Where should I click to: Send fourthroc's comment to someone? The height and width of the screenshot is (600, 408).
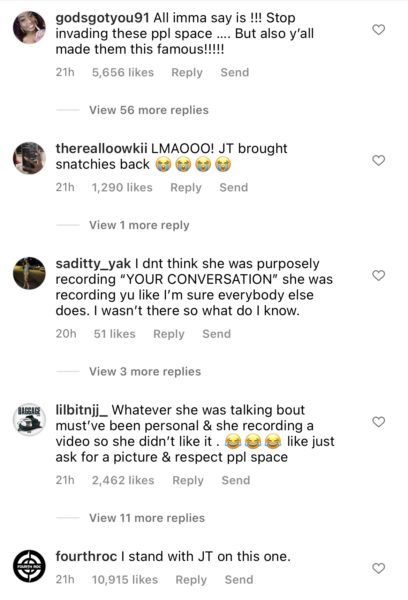[239, 580]
